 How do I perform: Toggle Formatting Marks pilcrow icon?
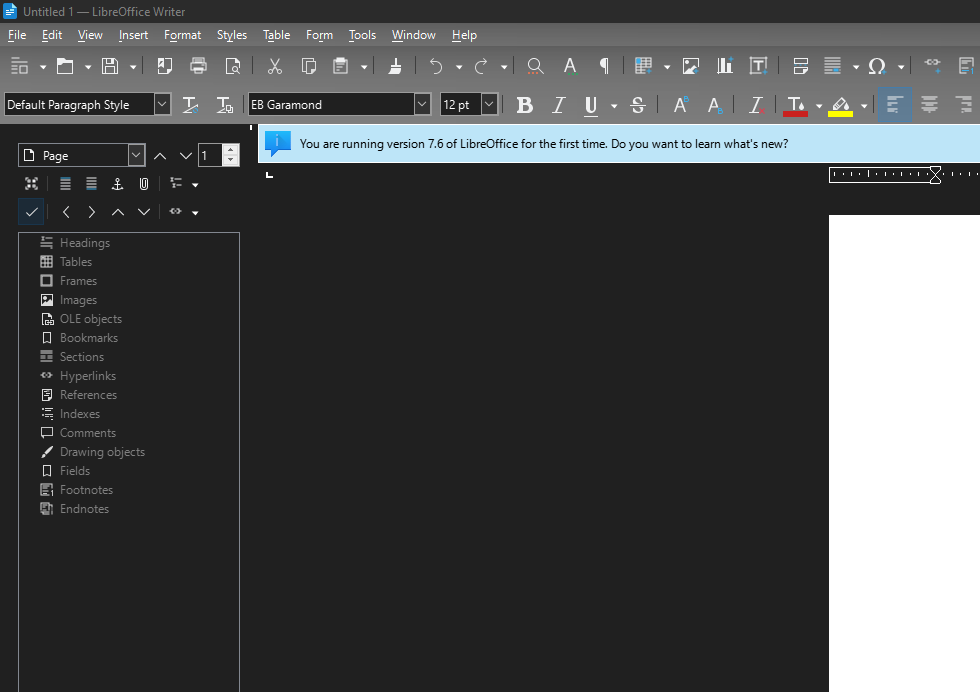pyautogui.click(x=604, y=66)
